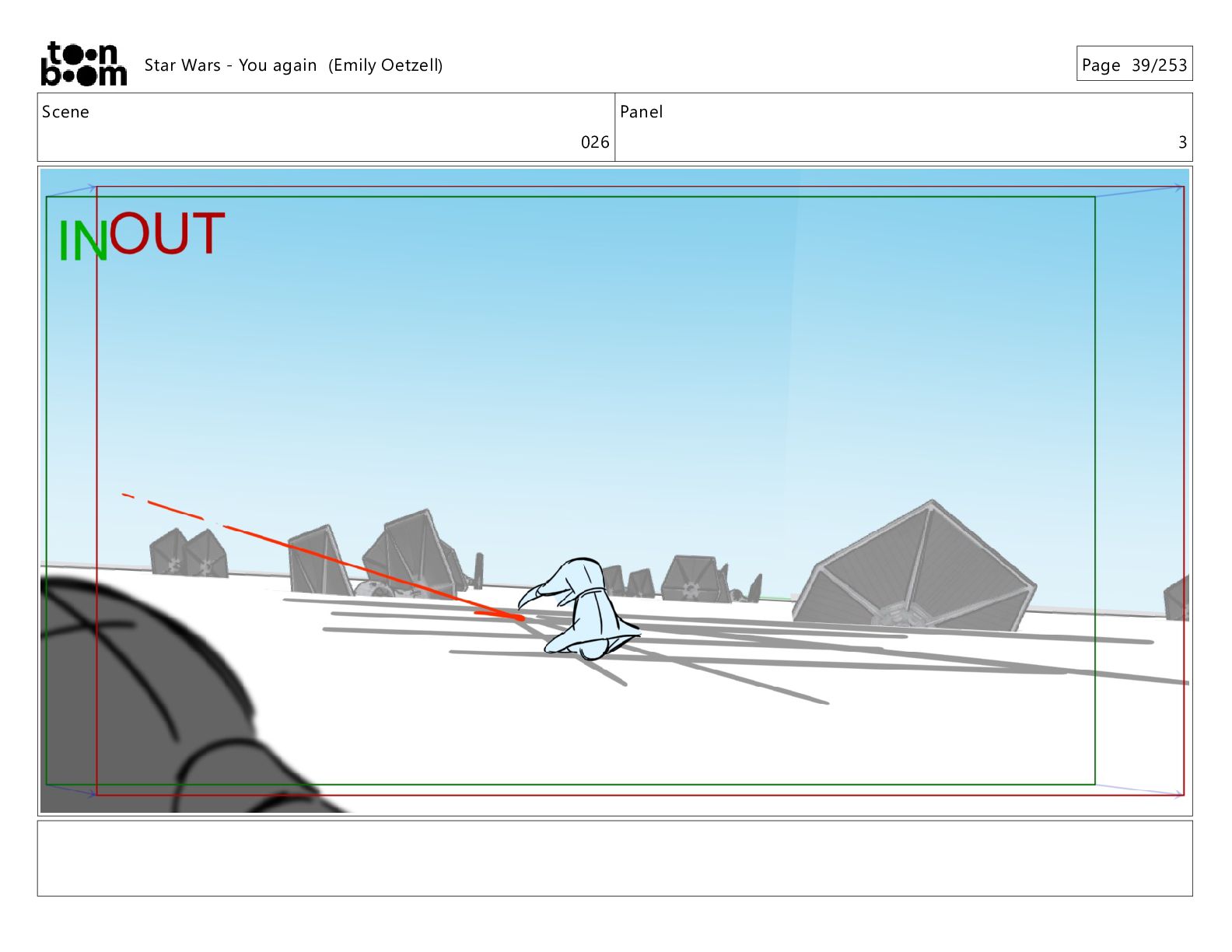Click the 'Panel' label
The width and height of the screenshot is (1232, 952).
coord(641,112)
